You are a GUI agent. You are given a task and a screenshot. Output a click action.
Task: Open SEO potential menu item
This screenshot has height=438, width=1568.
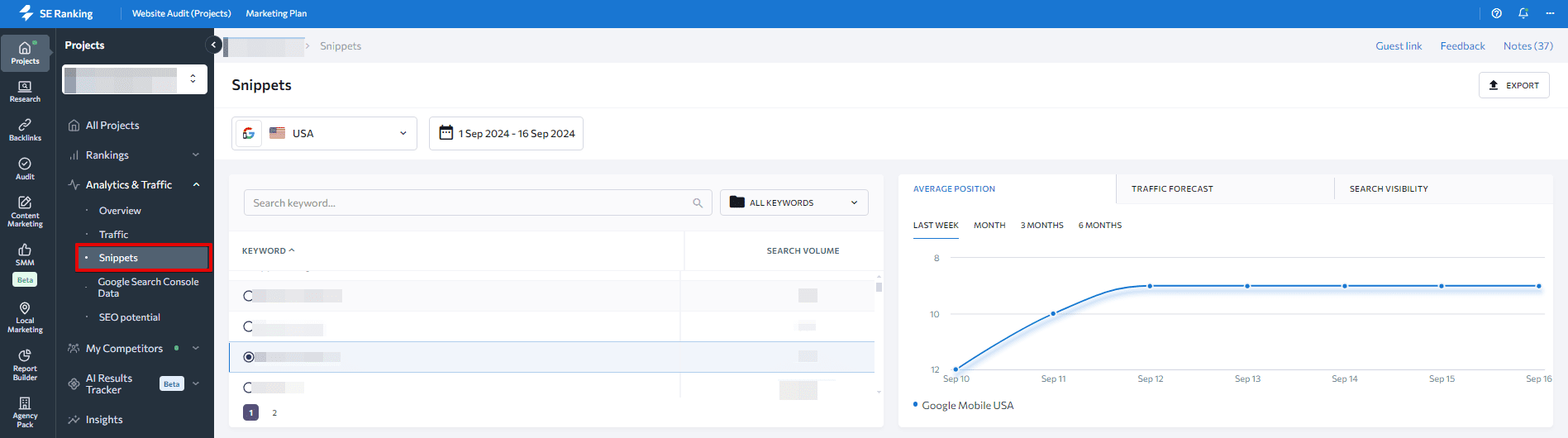coord(130,317)
